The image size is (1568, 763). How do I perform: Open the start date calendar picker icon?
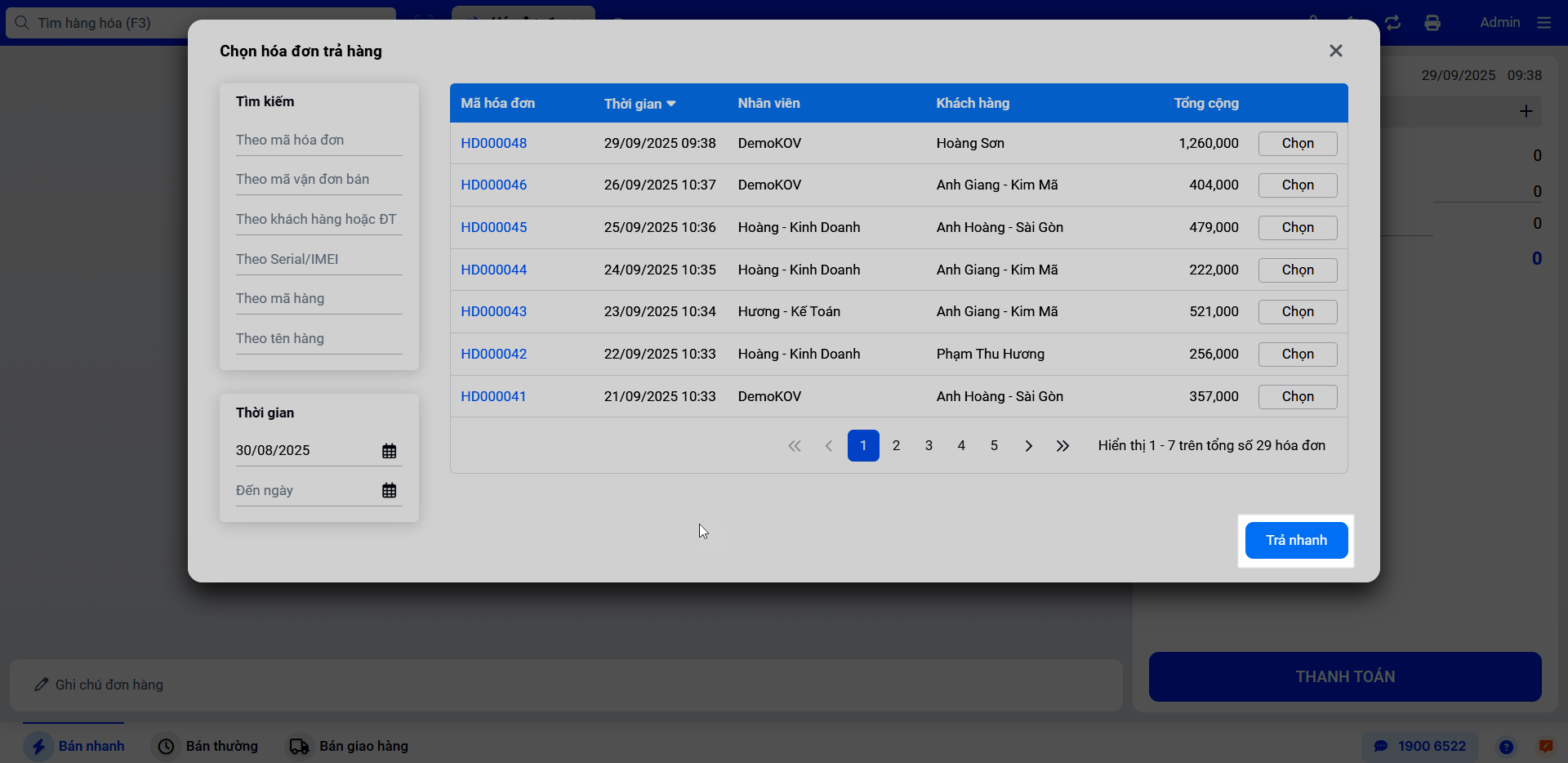coord(389,451)
